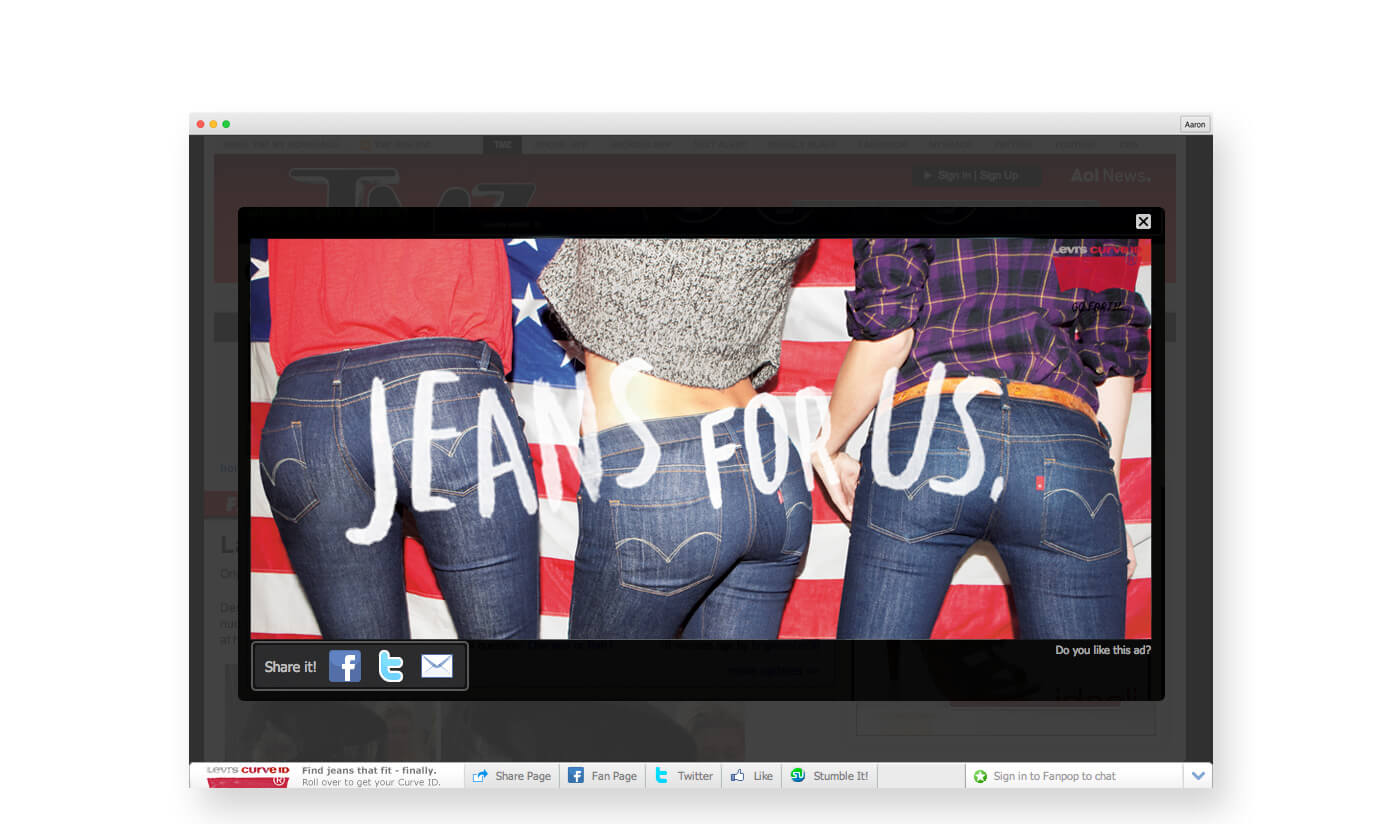Expand the chat bar chevron arrow

click(x=1198, y=776)
